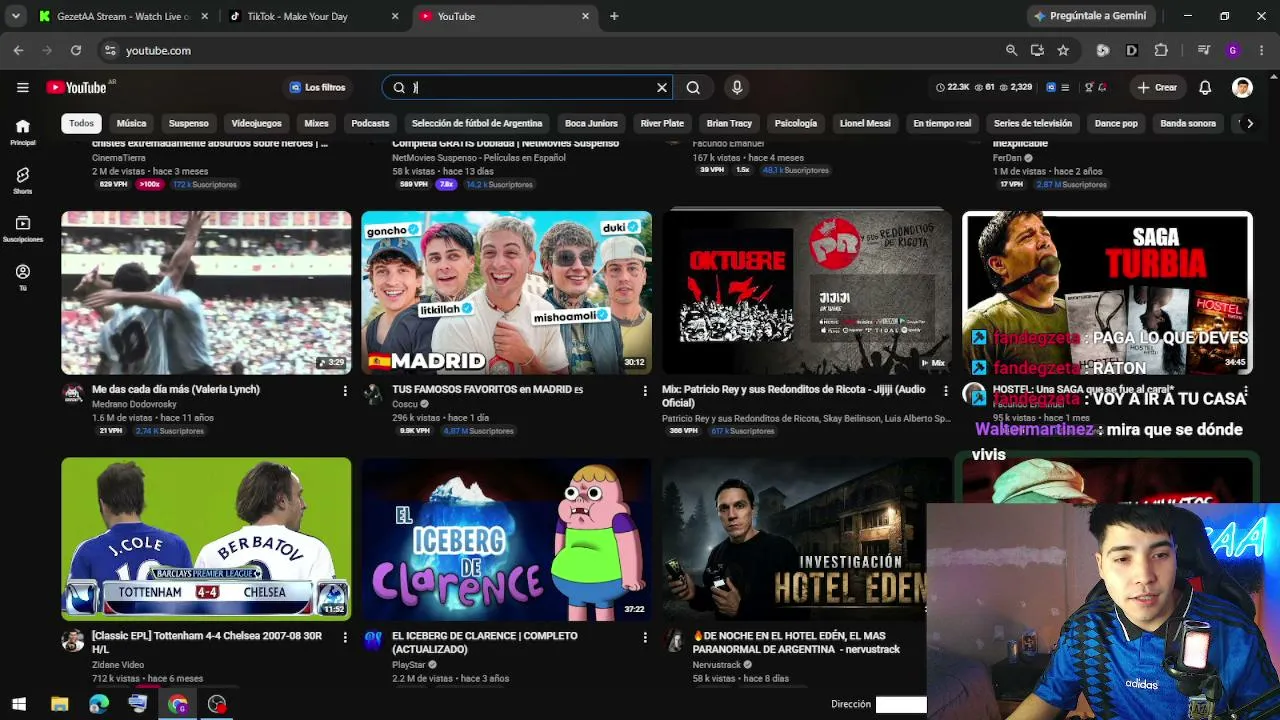Screen dimensions: 1280x720
Task: Go back in browser history
Action: point(18,50)
